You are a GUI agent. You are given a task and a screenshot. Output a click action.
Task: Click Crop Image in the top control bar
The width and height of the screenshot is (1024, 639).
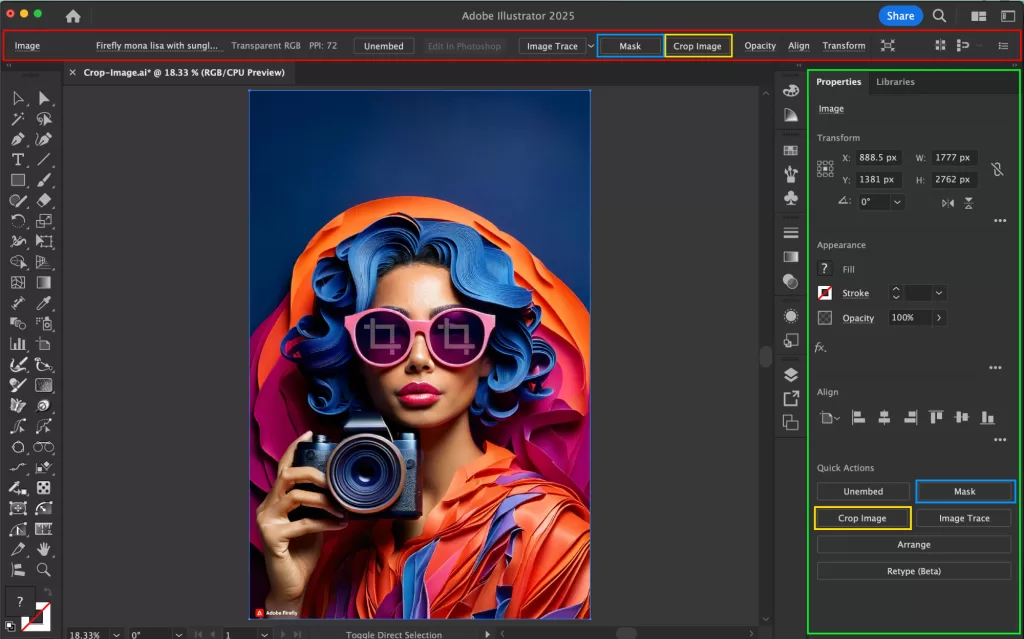tap(697, 46)
